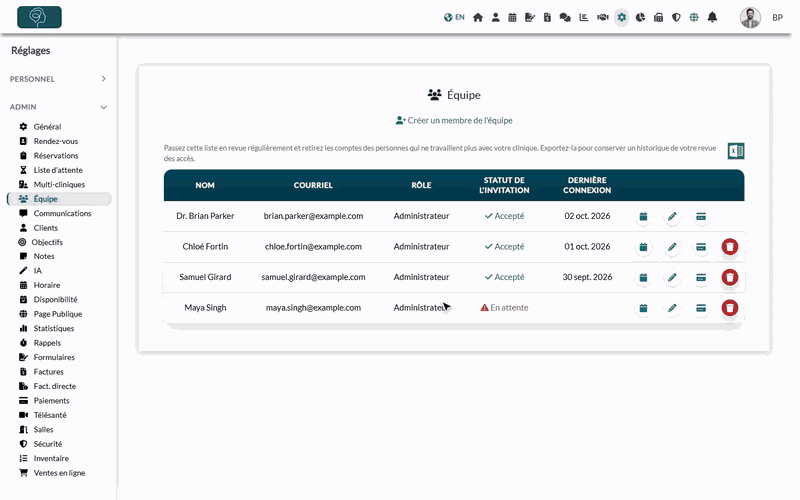Viewport: 800px width, 500px height.
Task: Export team list to Excel
Action: click(736, 151)
